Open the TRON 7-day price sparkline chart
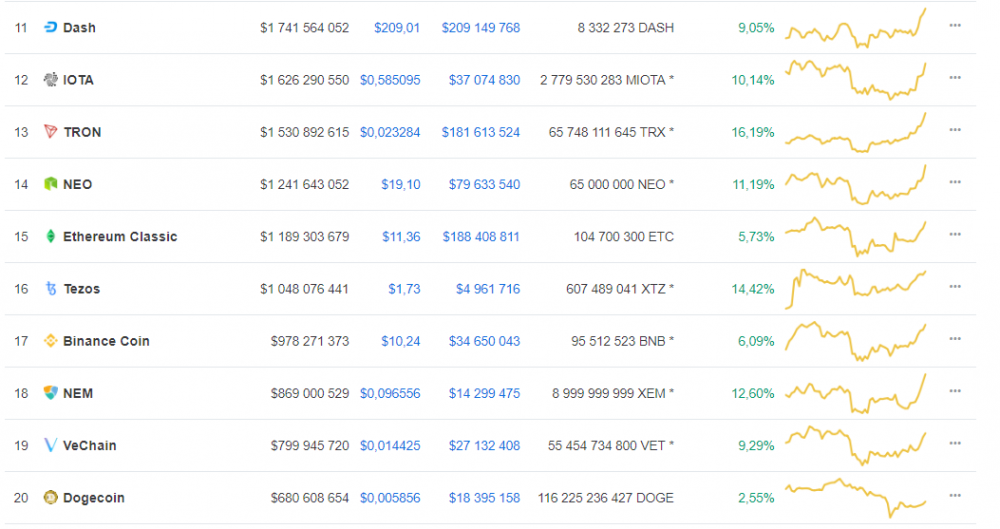The width and height of the screenshot is (1000, 529). (855, 132)
